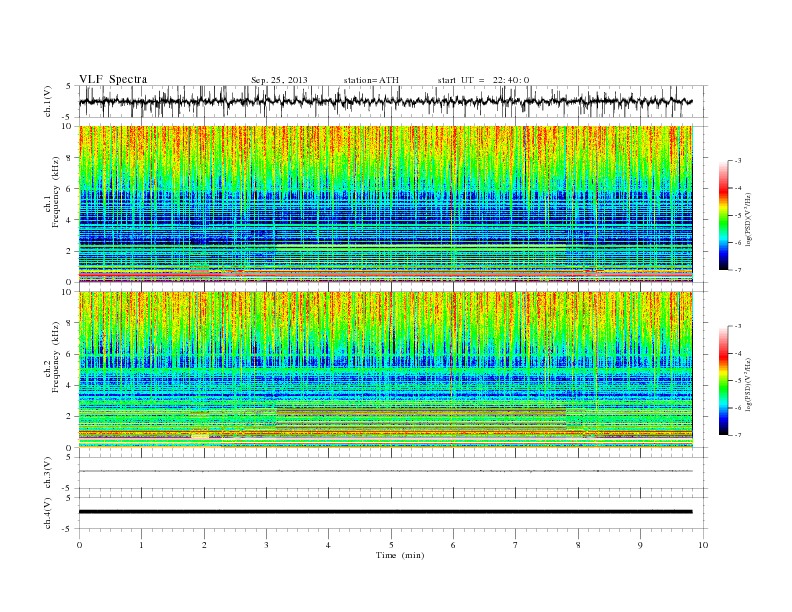
Task: Click the ch.3 voltage trace line
Action: [x=385, y=471]
